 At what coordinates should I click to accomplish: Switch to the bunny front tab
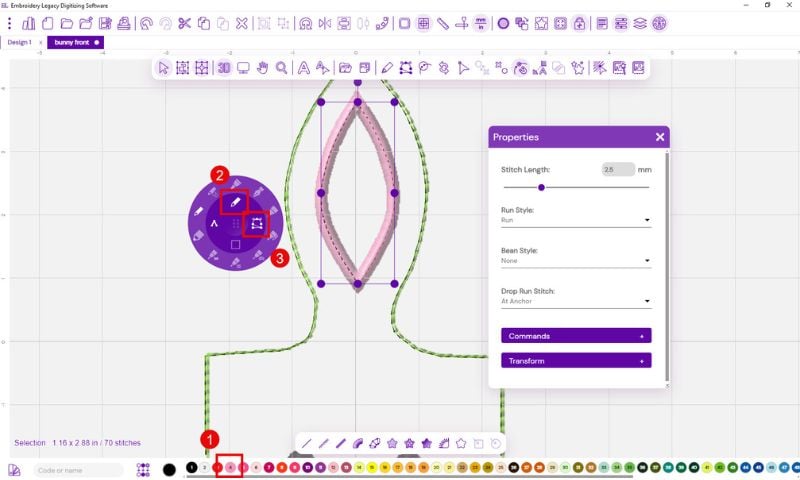tap(72, 43)
